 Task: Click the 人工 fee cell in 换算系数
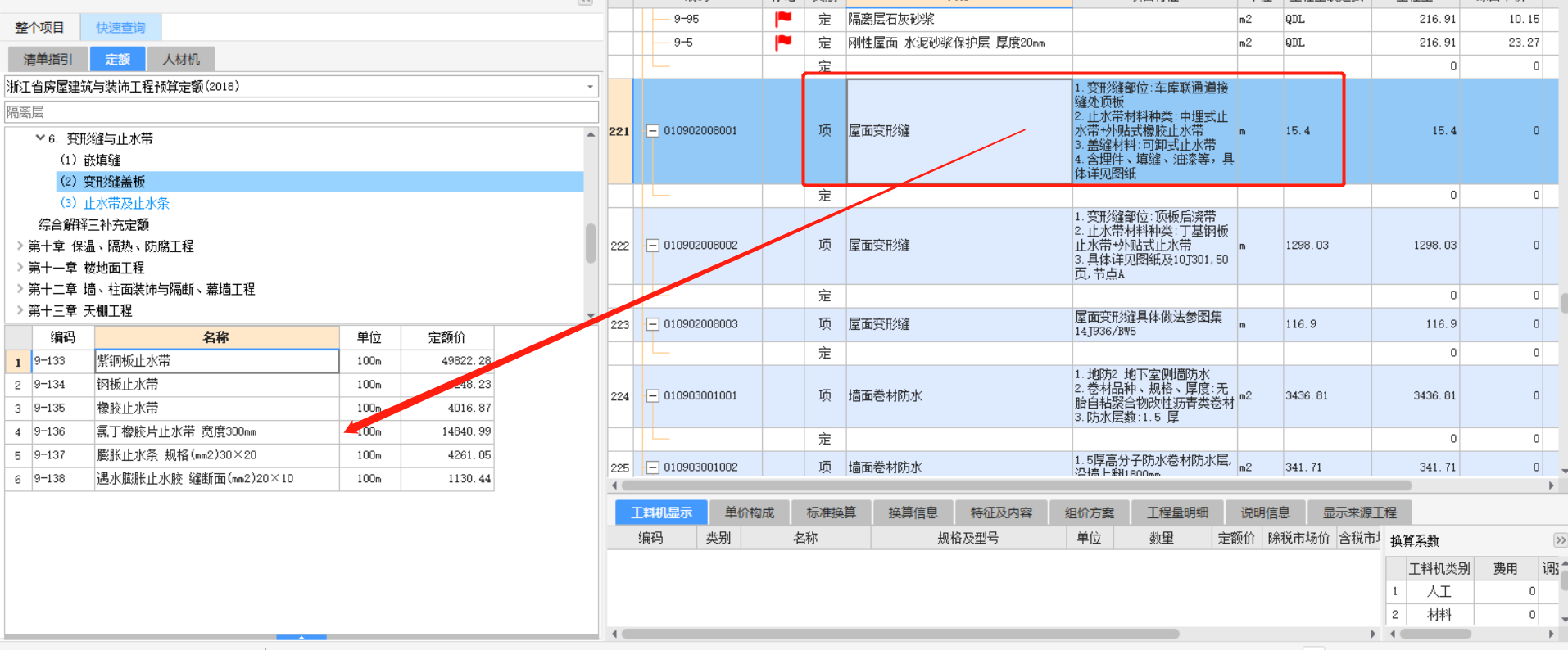click(x=1506, y=591)
